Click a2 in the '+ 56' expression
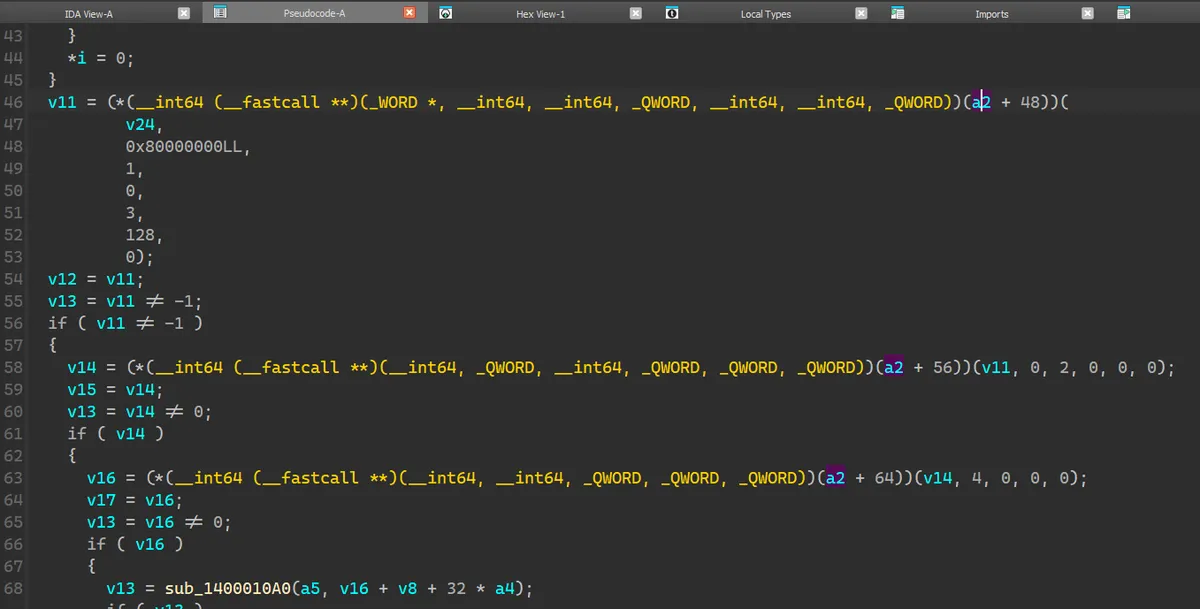This screenshot has width=1200, height=609. pyautogui.click(x=893, y=368)
